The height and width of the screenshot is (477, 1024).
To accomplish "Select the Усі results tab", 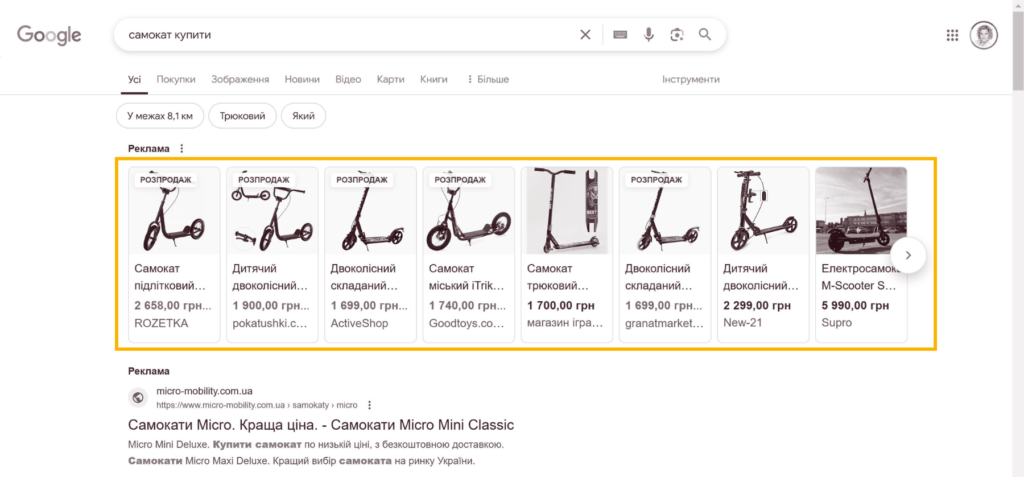I will [134, 79].
